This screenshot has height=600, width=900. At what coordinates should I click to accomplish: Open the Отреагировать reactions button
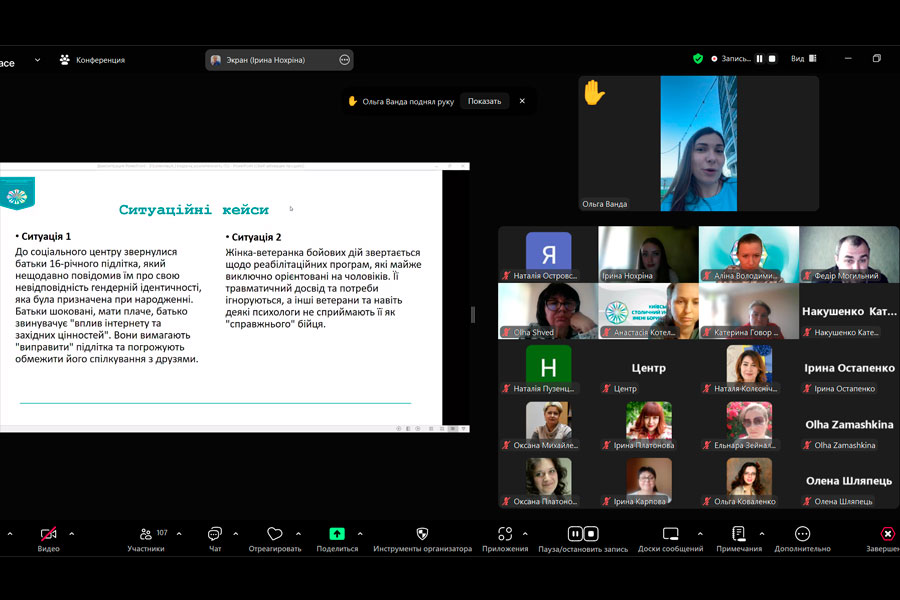[274, 539]
